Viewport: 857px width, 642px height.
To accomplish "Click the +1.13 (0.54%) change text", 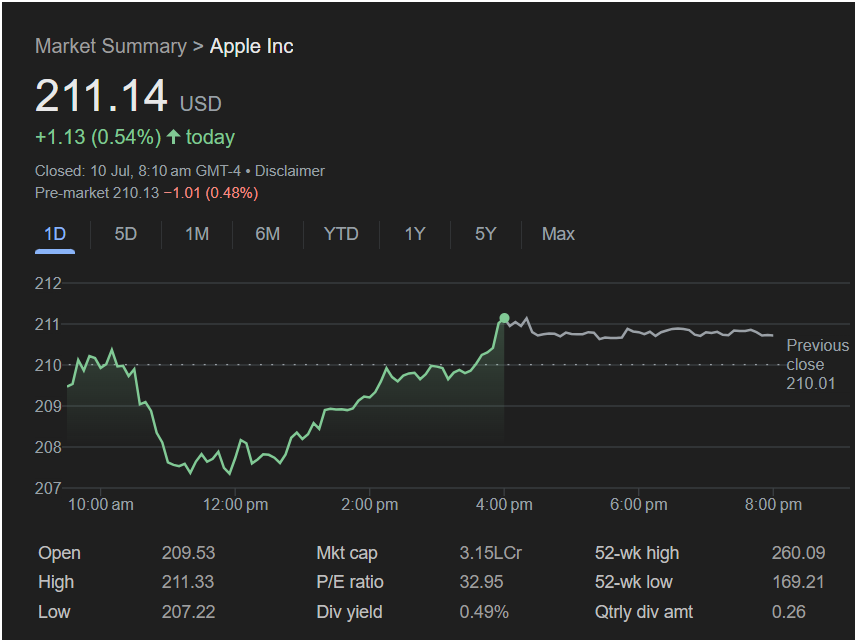I will [x=98, y=137].
